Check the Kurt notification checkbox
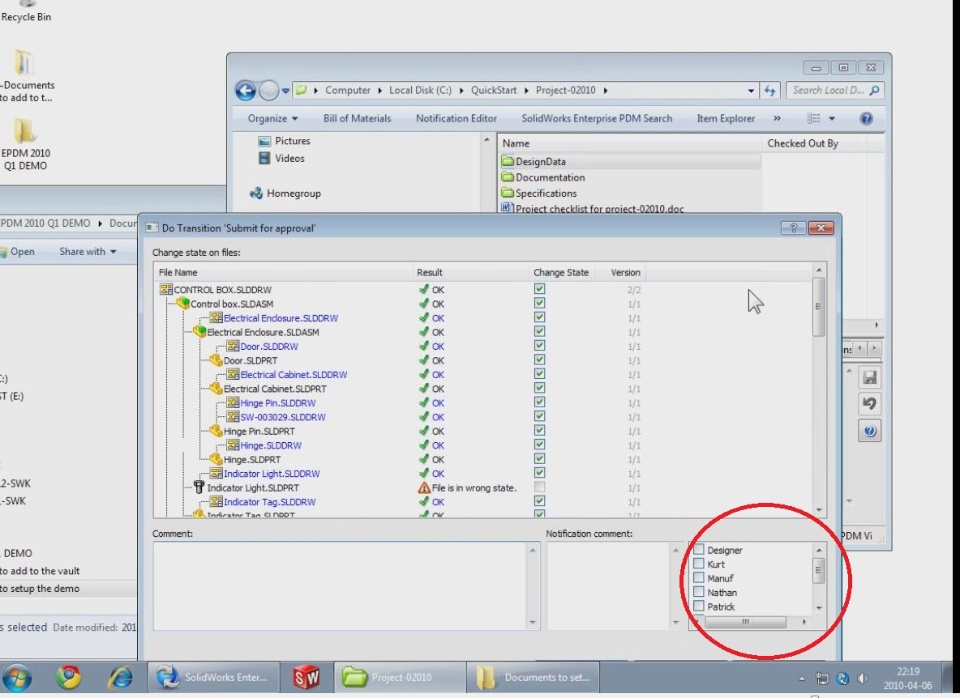The height and width of the screenshot is (698, 960). coord(699,563)
